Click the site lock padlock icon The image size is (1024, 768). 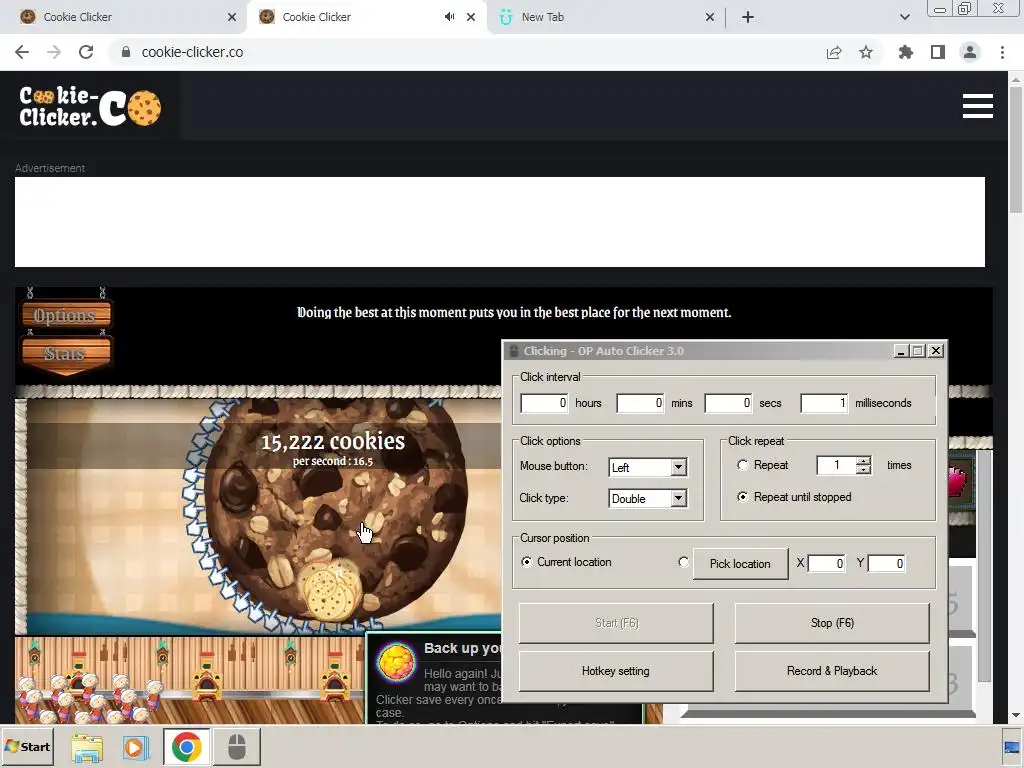point(126,52)
